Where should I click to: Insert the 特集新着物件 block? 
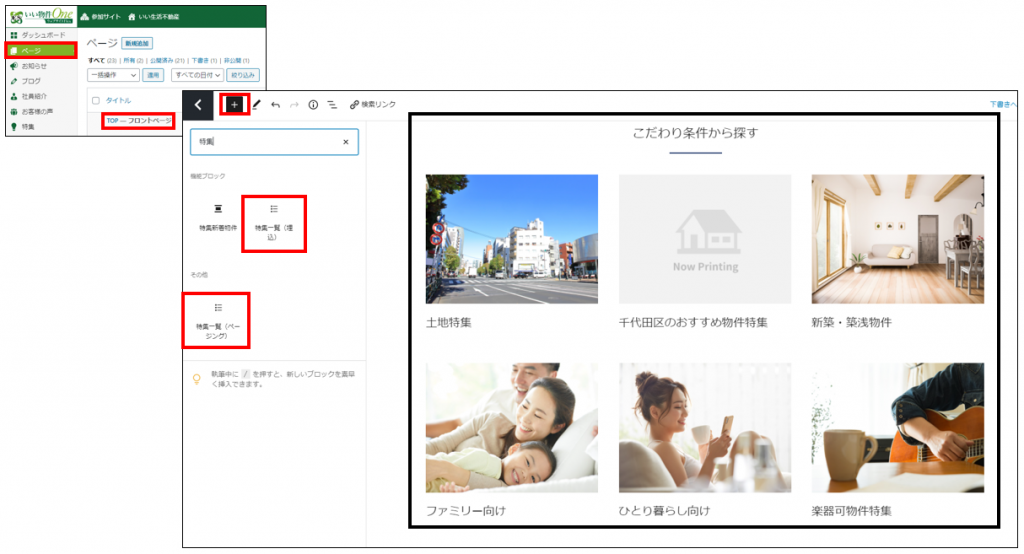[x=218, y=217]
